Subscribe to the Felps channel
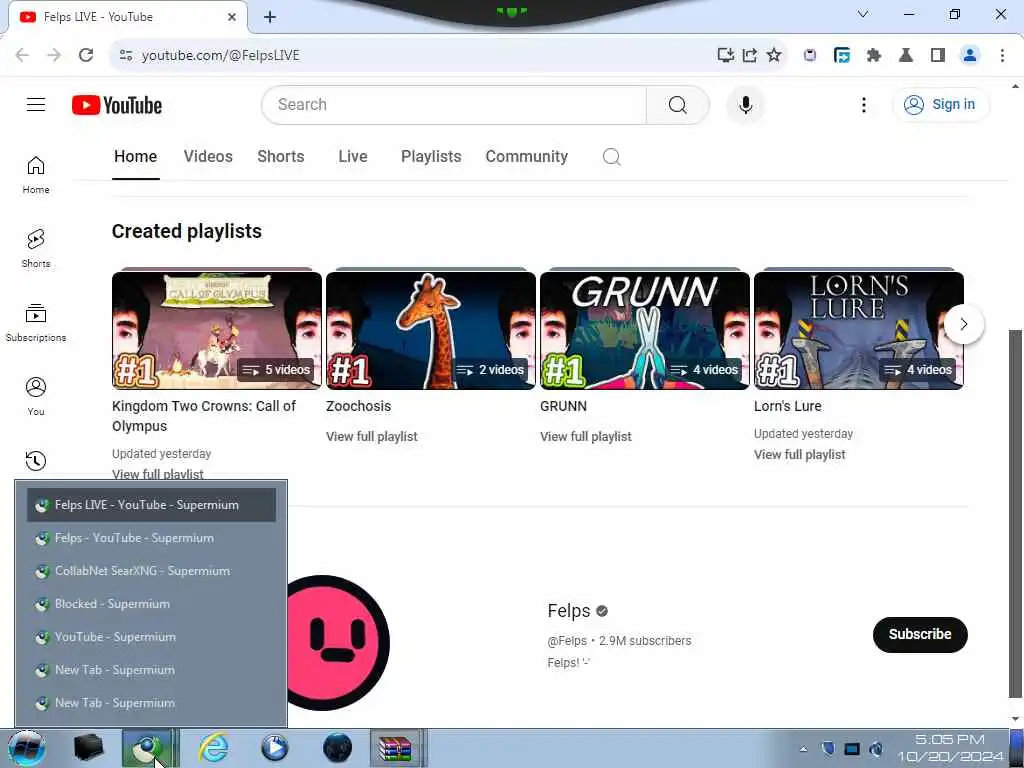The width and height of the screenshot is (1024, 768). coord(920,634)
